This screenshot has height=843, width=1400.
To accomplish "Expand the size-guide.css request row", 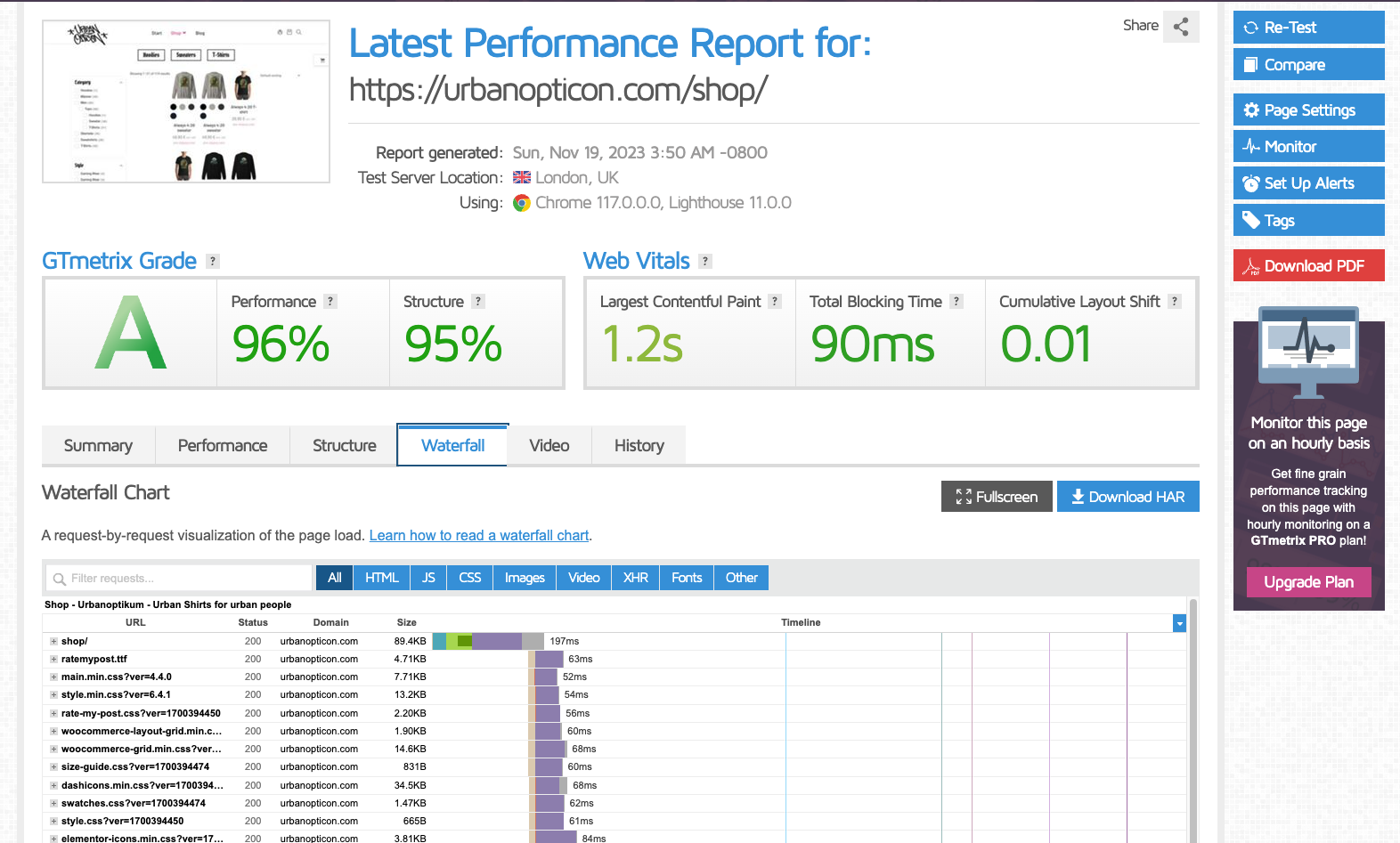I will click(x=53, y=766).
